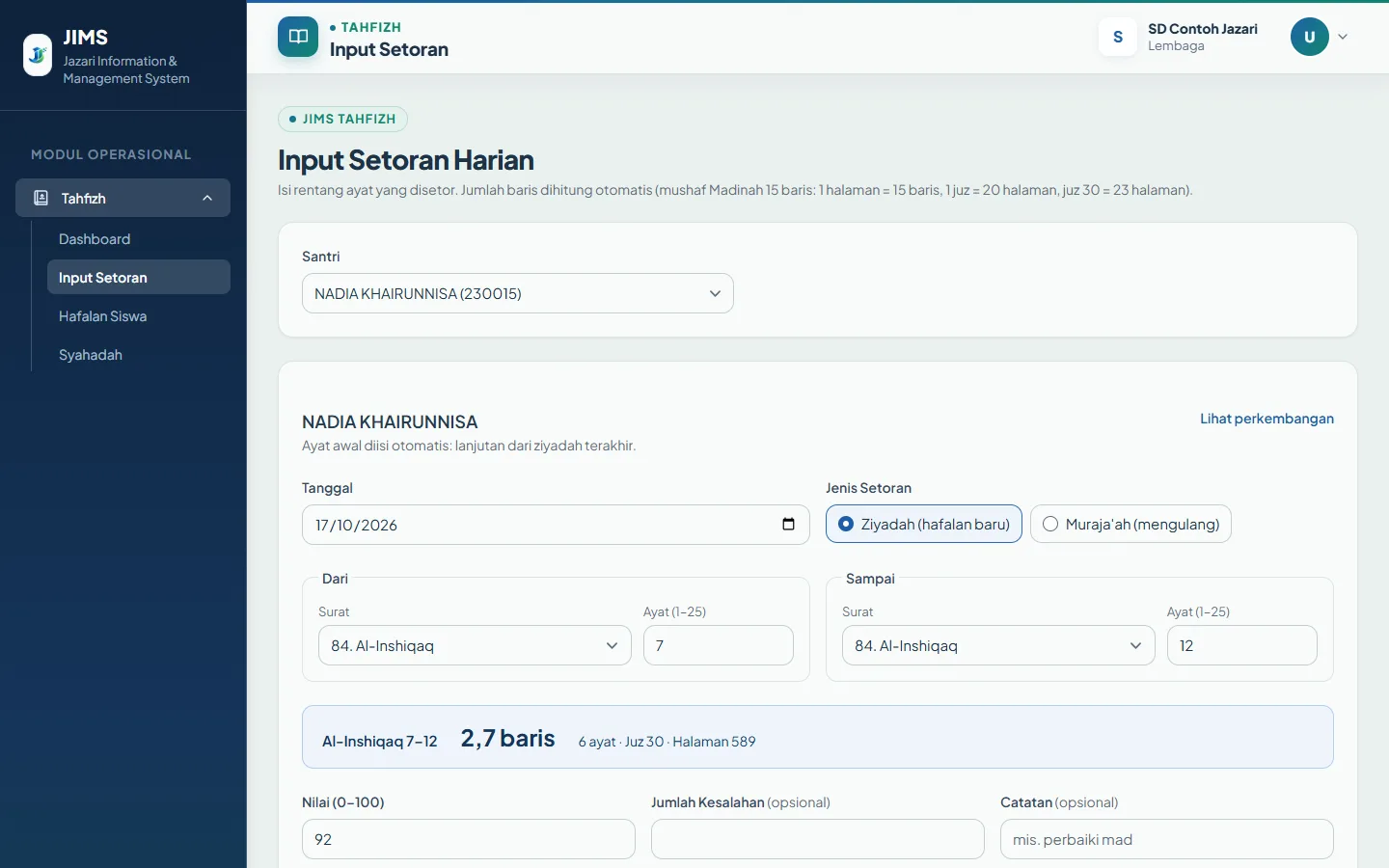Open Hafalan Siswa sidebar item

[139, 316]
